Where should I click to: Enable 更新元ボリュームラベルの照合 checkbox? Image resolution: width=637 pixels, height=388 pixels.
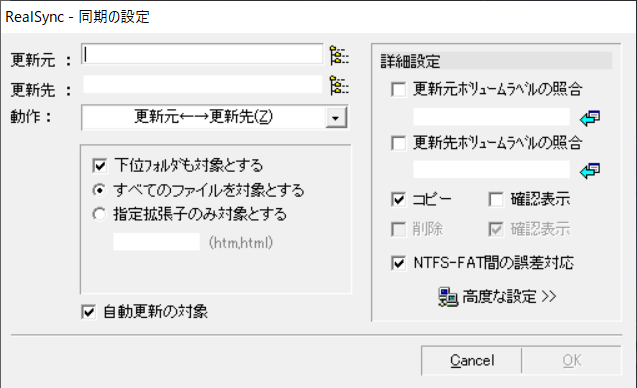pos(398,89)
